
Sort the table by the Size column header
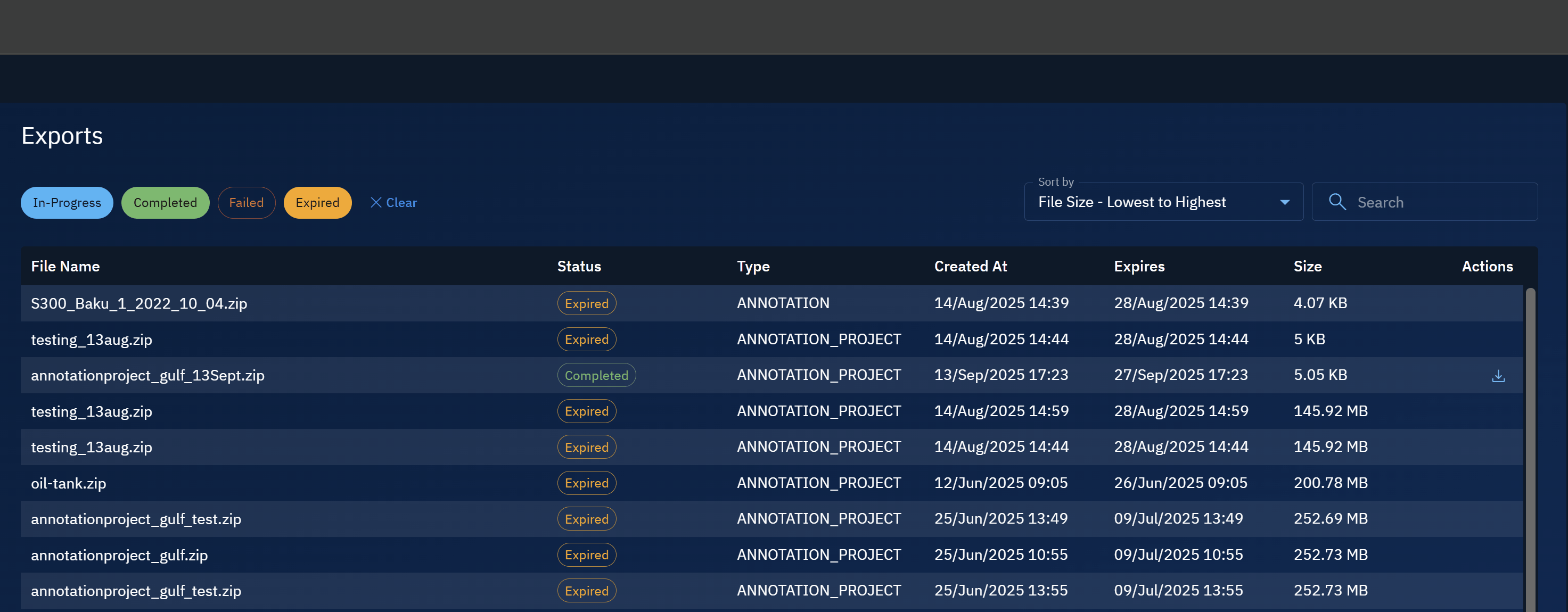(1308, 266)
